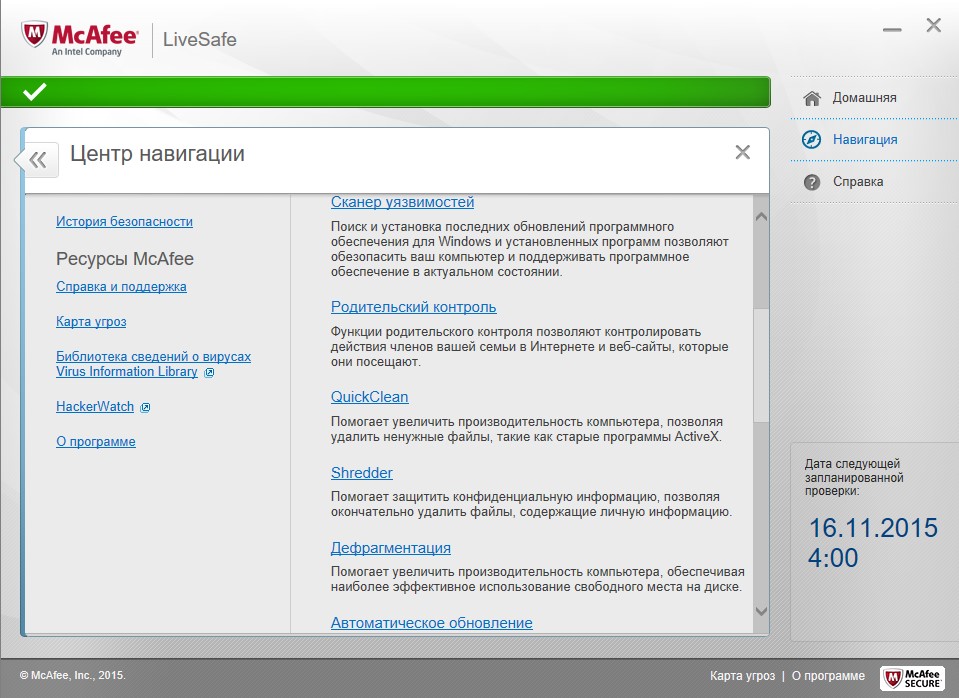Screen dimensions: 959x698
Task: Click the Центр навигации title
Action: [x=157, y=154]
